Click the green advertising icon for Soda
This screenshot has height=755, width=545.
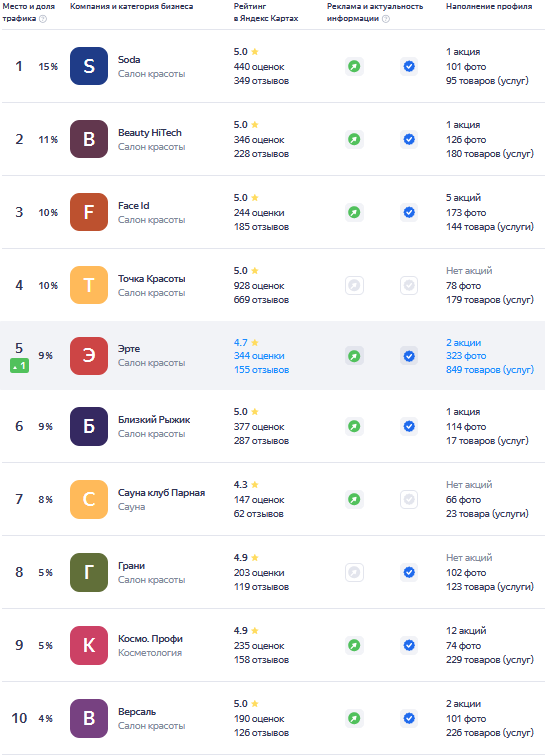[x=354, y=66]
